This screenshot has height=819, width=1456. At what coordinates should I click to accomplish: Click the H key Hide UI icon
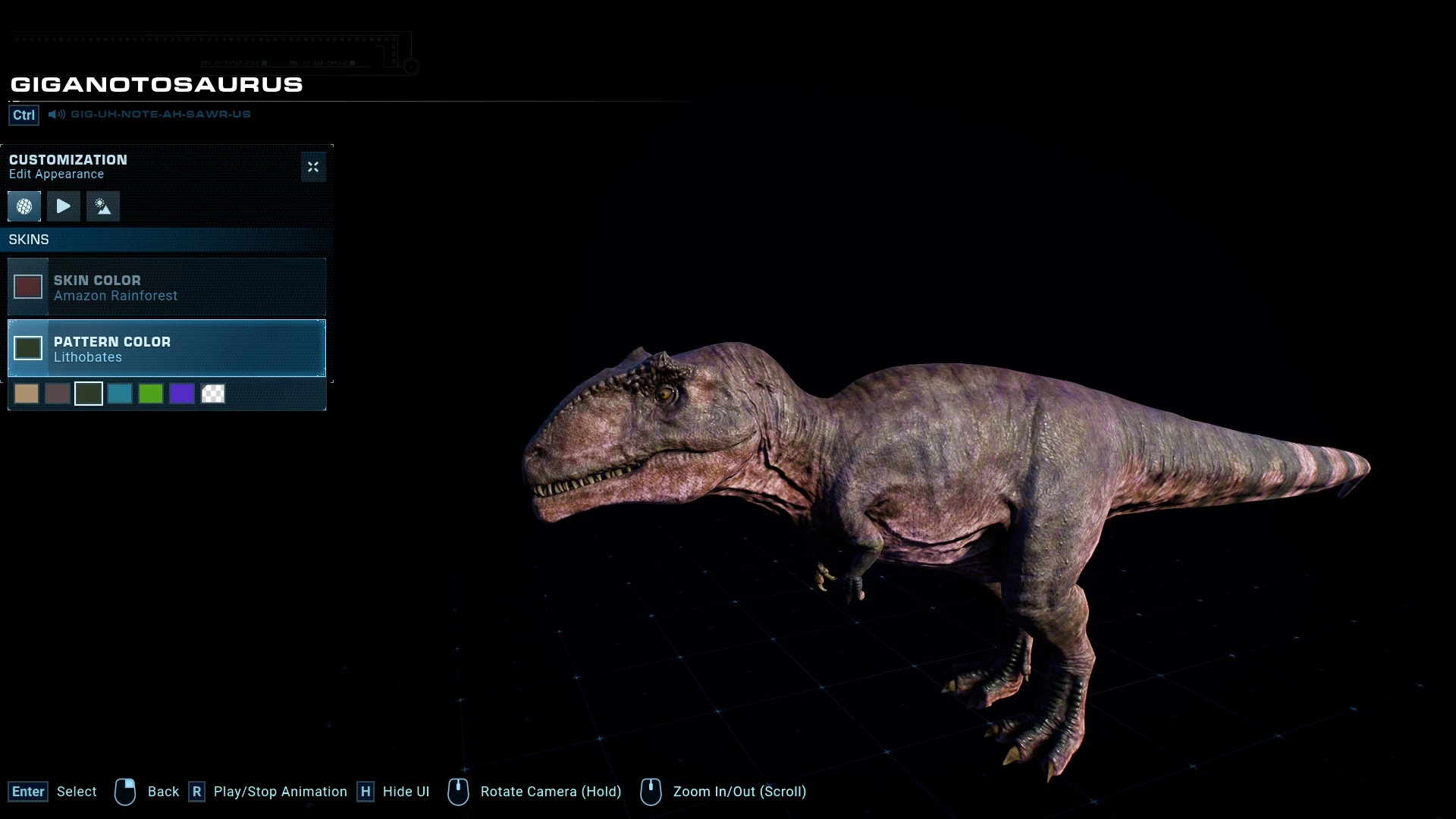pos(366,792)
